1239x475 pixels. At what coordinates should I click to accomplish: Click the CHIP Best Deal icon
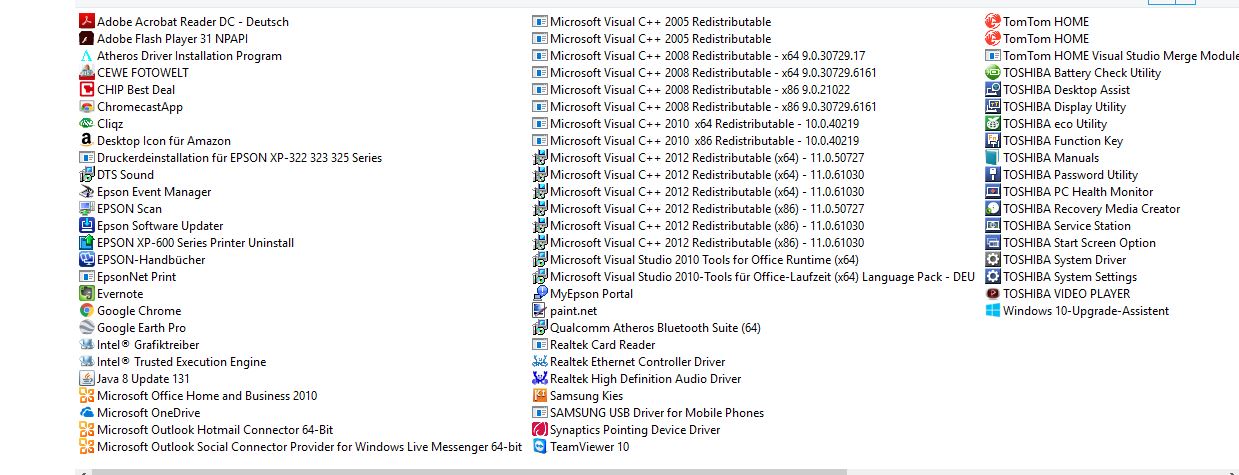coord(87,89)
